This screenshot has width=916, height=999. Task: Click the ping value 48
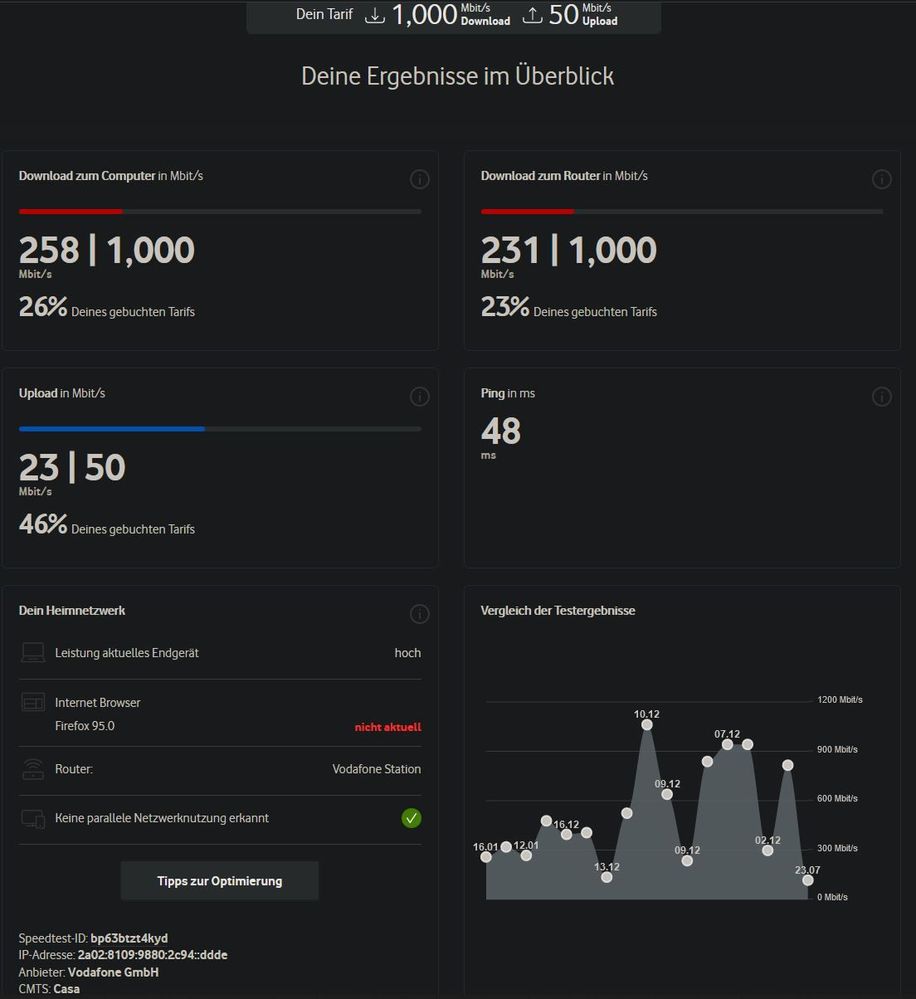click(x=501, y=431)
